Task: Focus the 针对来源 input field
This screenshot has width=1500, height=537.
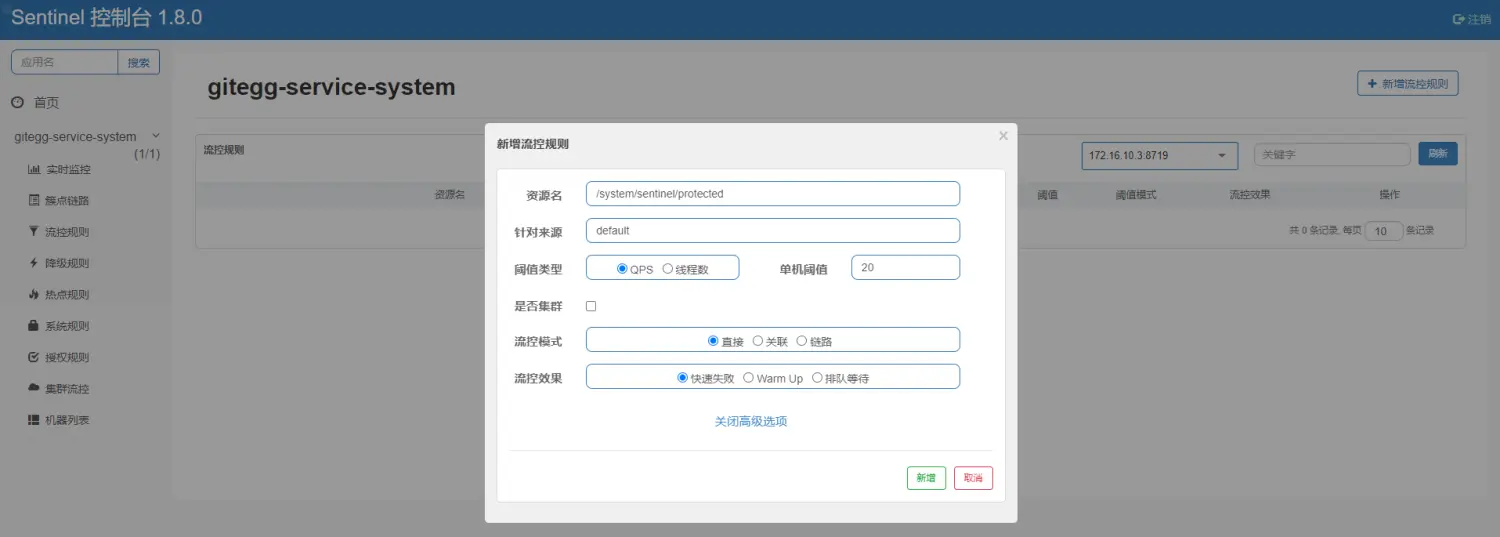Action: (773, 230)
